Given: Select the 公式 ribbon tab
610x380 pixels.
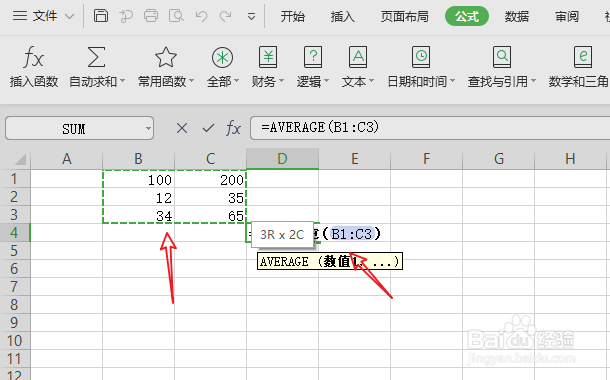Looking at the screenshot, I should 467,16.
